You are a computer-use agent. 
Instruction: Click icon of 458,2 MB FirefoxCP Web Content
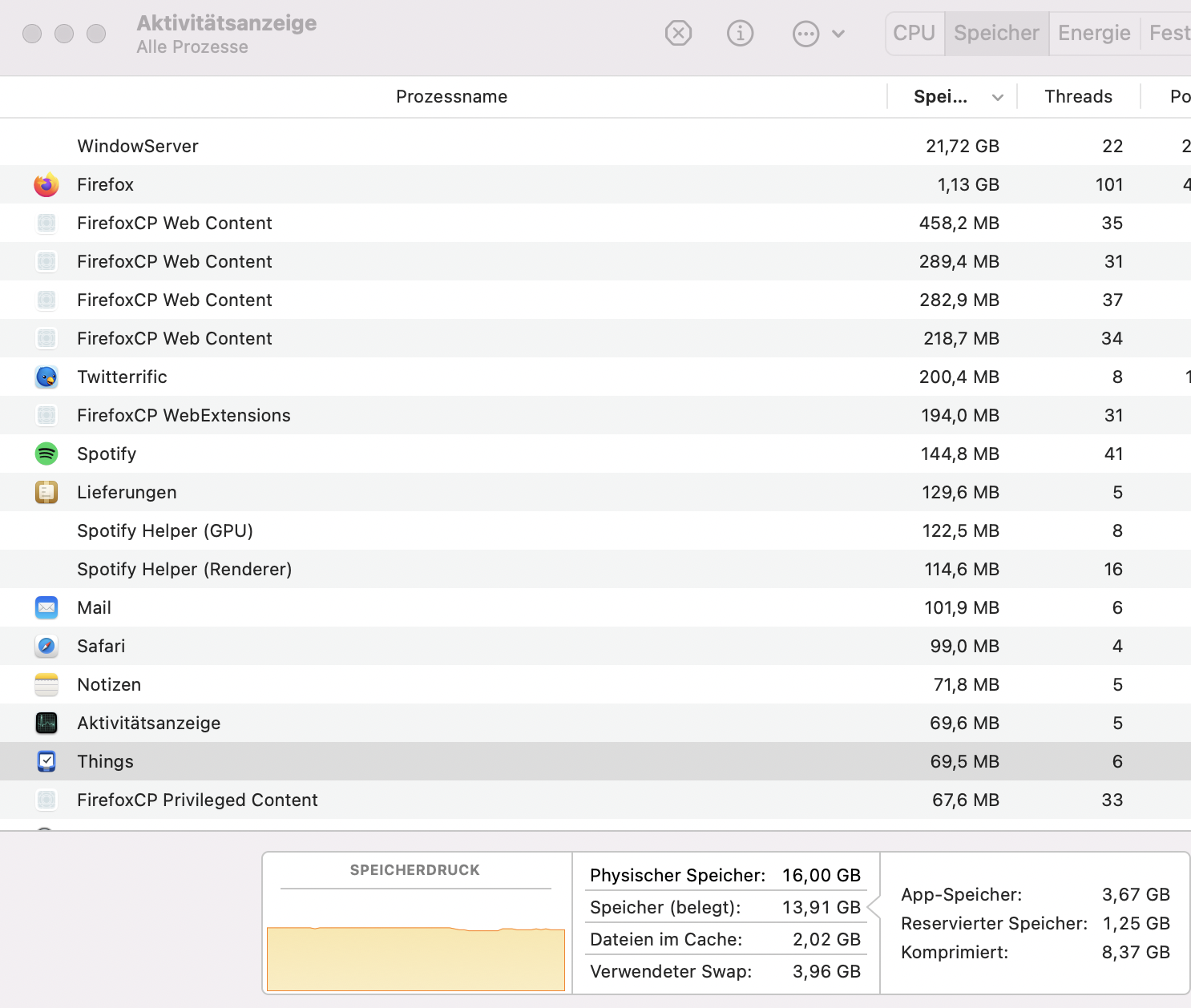pos(46,223)
